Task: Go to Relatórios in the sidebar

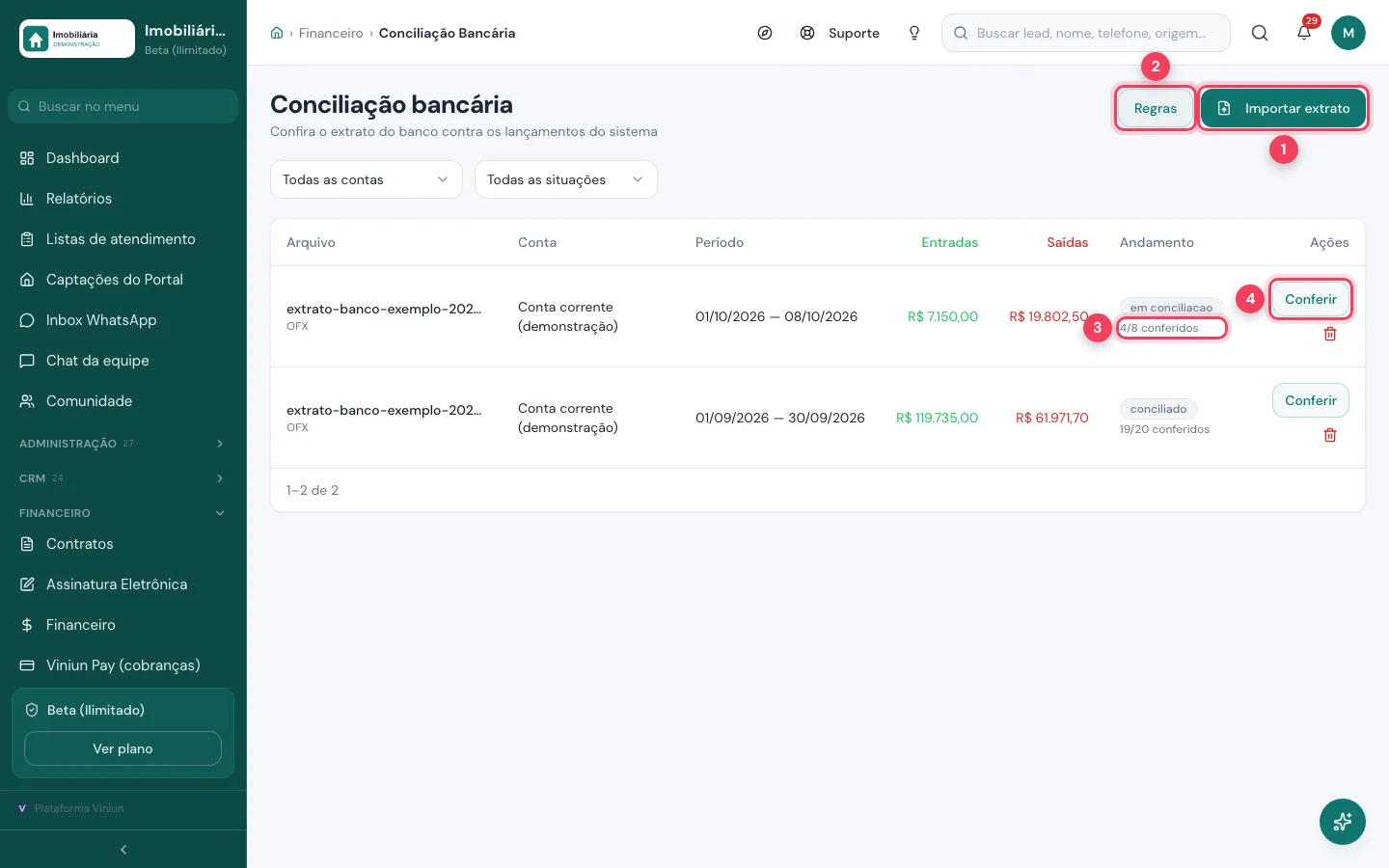Action: click(x=123, y=199)
